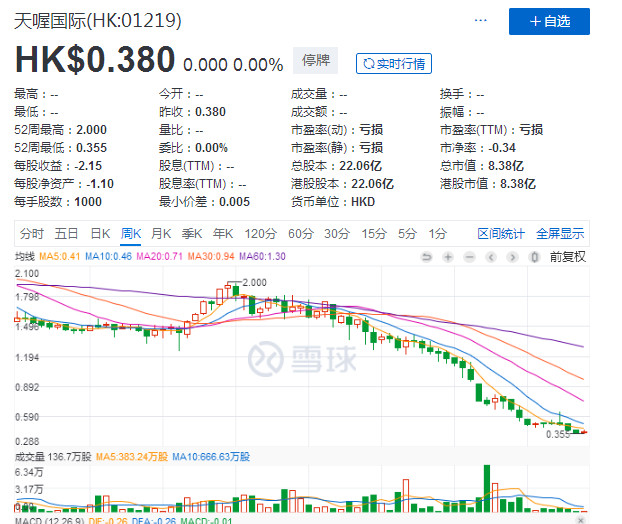Show the 年K chart tab
This screenshot has height=524, width=622.
(x=223, y=234)
